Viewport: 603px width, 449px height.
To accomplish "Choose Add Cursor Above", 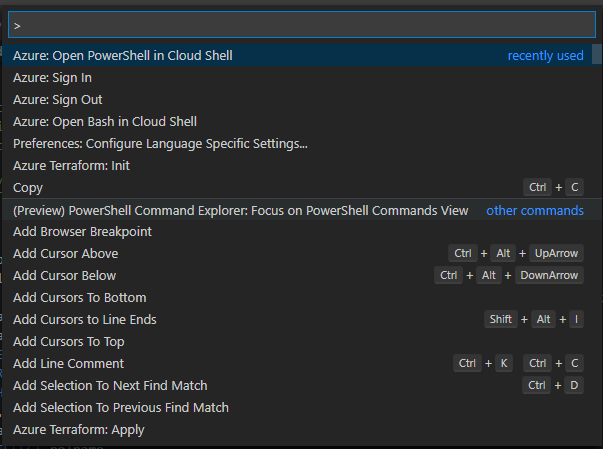I will click(x=66, y=254).
